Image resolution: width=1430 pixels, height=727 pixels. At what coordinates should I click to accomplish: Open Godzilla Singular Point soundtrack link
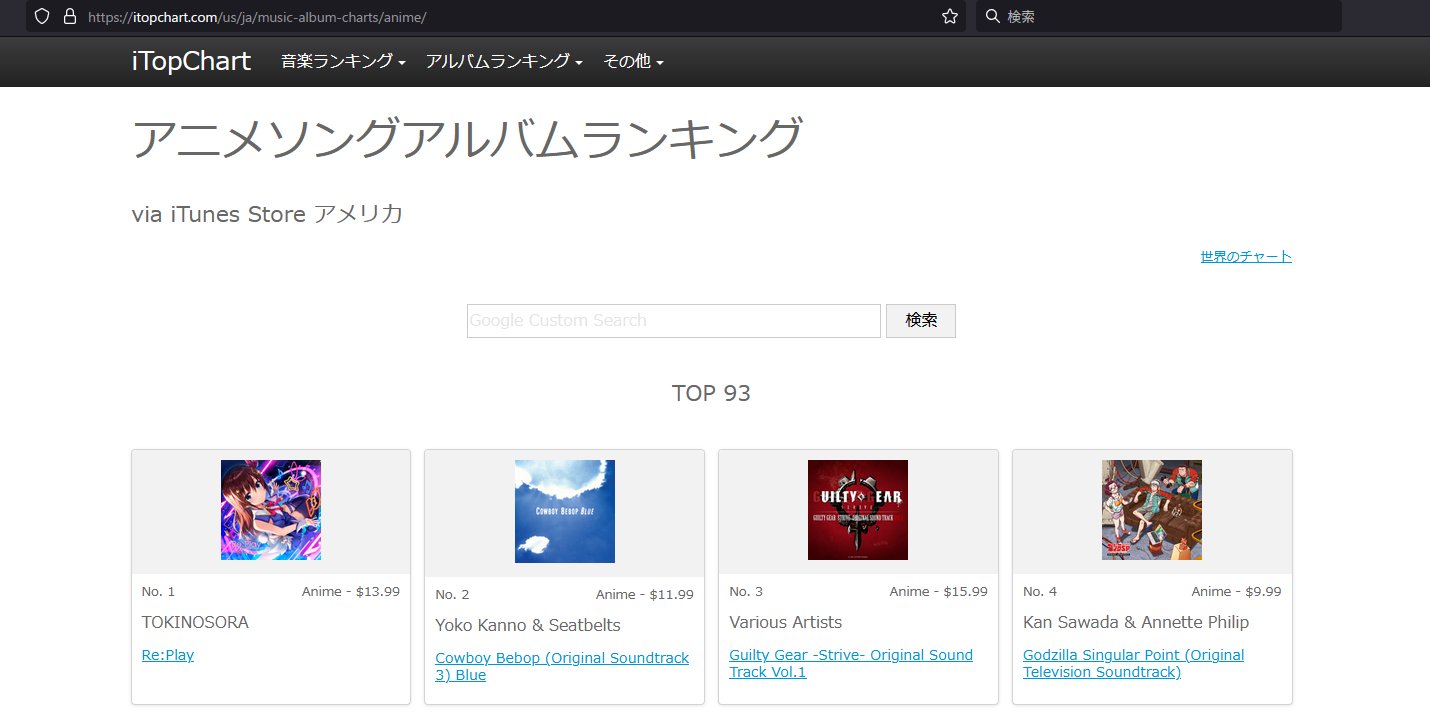tap(1134, 663)
